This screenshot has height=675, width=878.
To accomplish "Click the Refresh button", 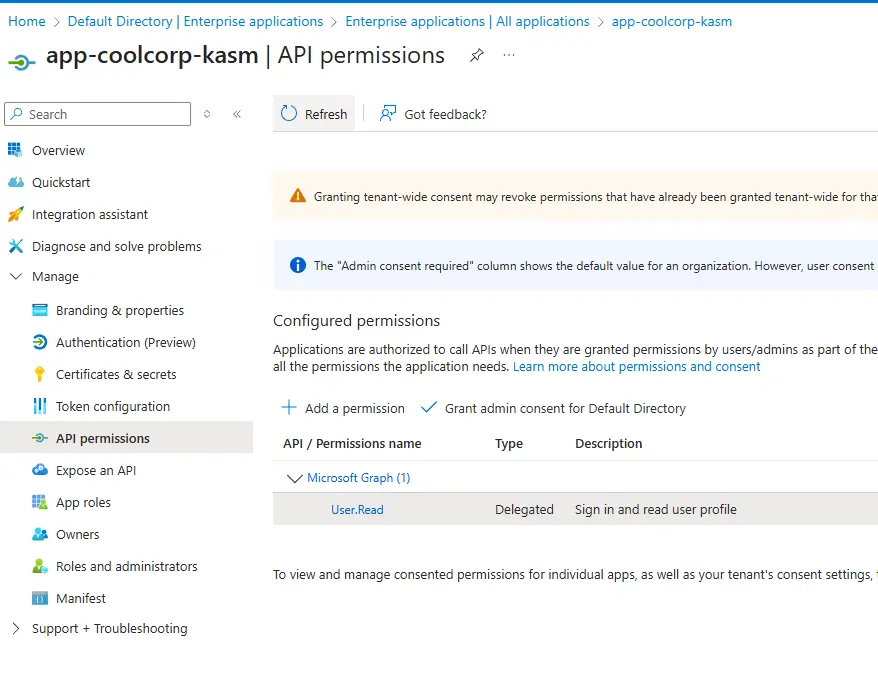I will click(314, 114).
